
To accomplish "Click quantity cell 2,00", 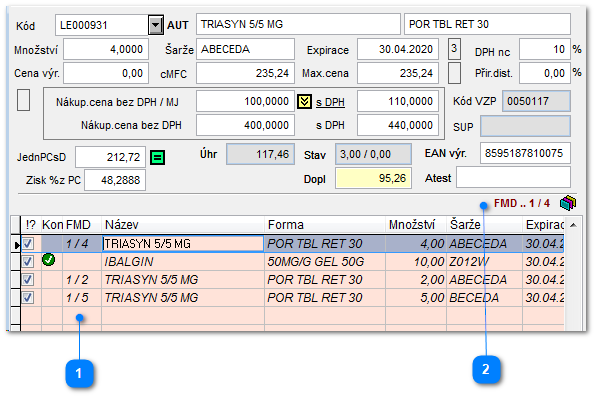I will [416, 280].
